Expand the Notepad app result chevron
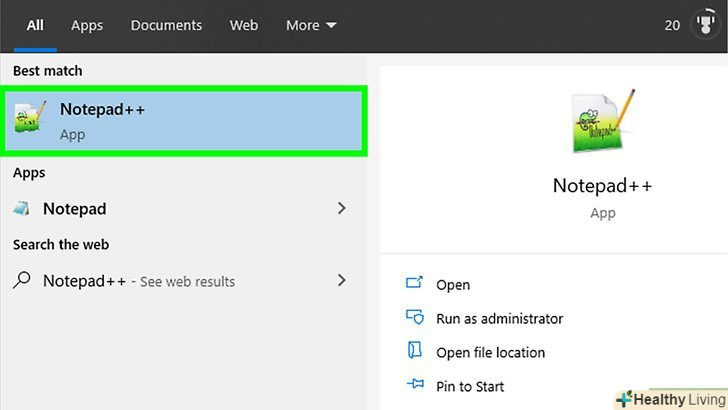Screen dimensions: 728x410 [x=342, y=209]
